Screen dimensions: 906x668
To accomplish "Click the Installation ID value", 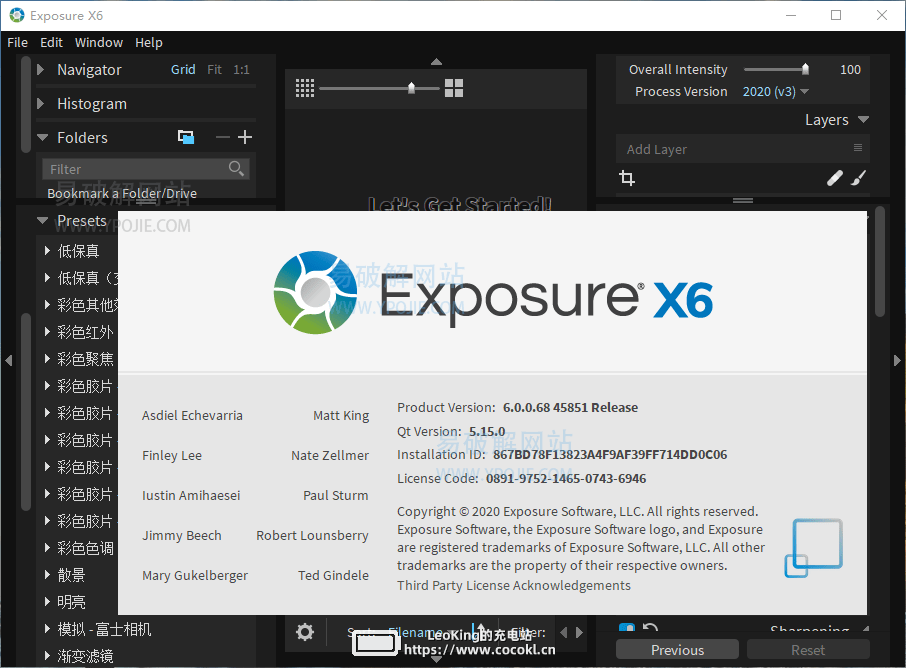I will pos(610,455).
